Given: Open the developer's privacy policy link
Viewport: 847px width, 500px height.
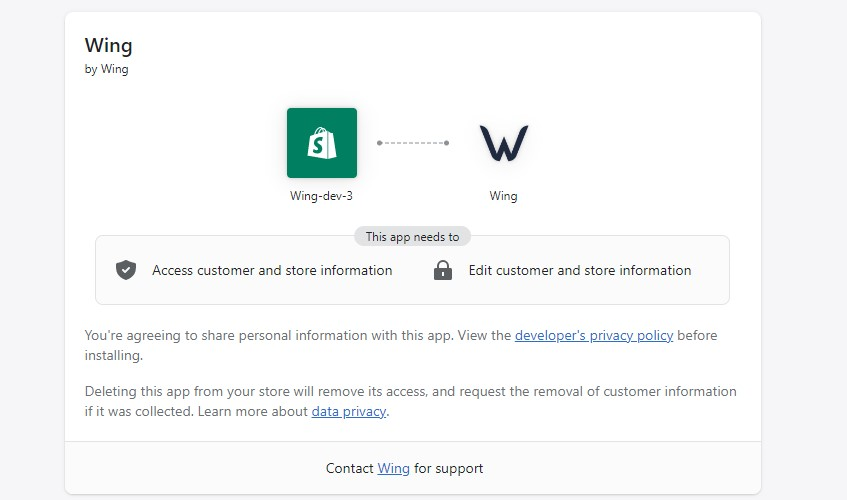Looking at the screenshot, I should [594, 335].
